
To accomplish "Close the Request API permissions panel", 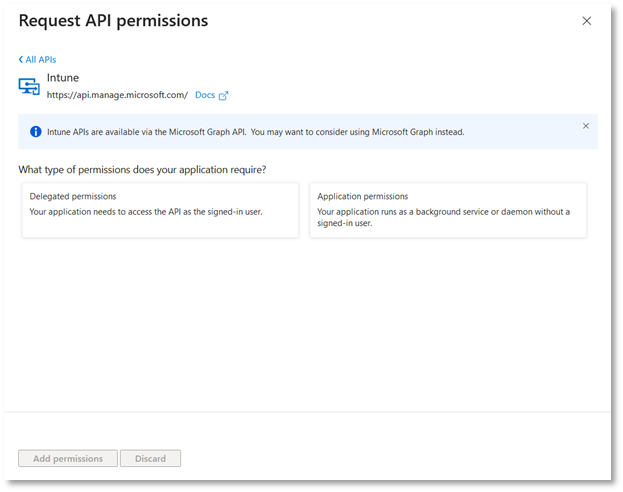I will pyautogui.click(x=586, y=21).
